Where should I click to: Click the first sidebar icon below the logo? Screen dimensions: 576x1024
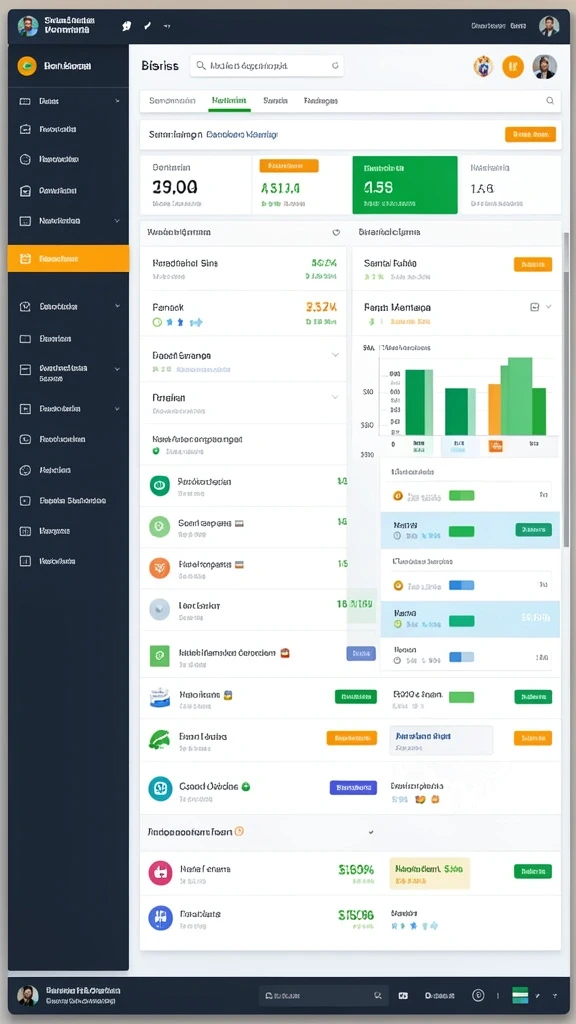click(25, 101)
